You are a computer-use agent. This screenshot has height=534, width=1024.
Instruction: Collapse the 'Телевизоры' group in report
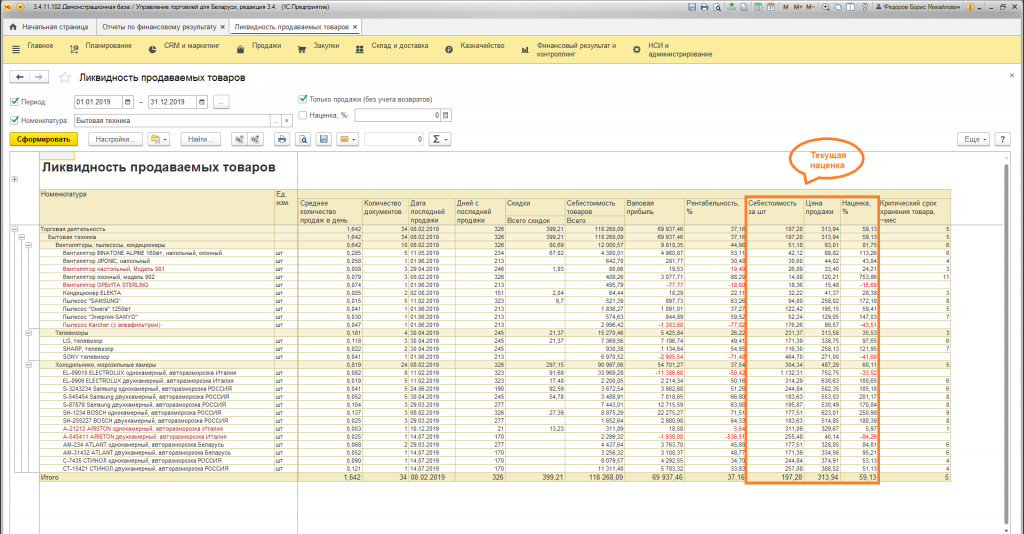[28, 332]
